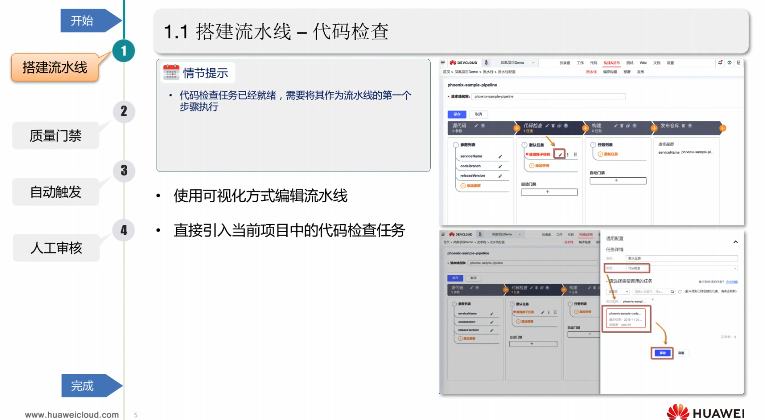Click DevCloud logo in bottom screenshot

[461, 234]
